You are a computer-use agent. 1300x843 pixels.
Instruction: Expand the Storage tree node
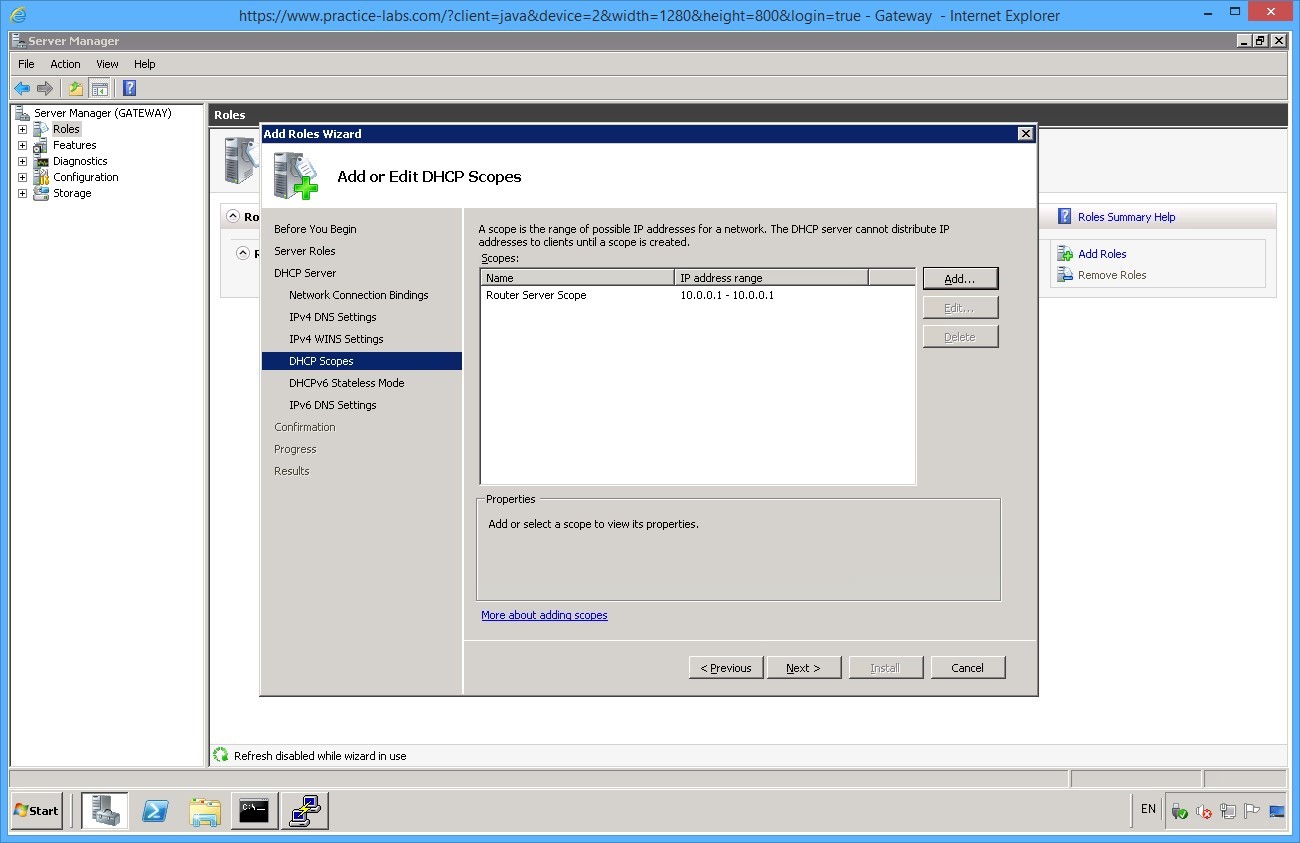(22, 193)
